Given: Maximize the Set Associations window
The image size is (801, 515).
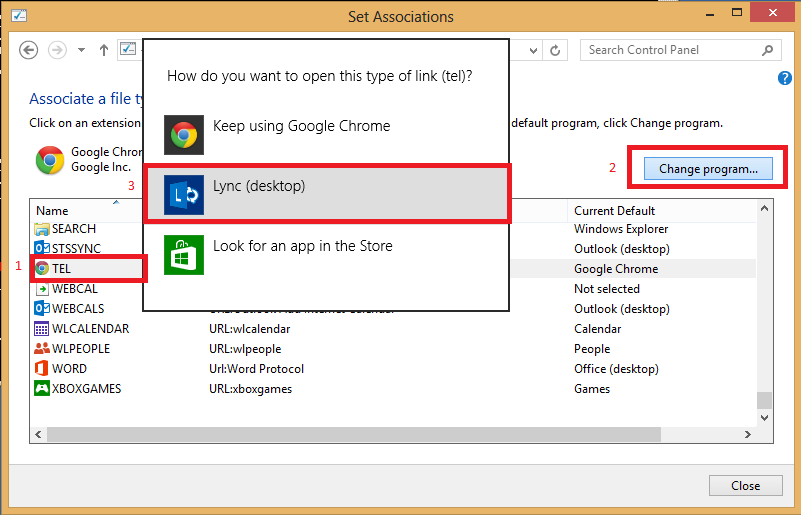Looking at the screenshot, I should click(x=737, y=13).
